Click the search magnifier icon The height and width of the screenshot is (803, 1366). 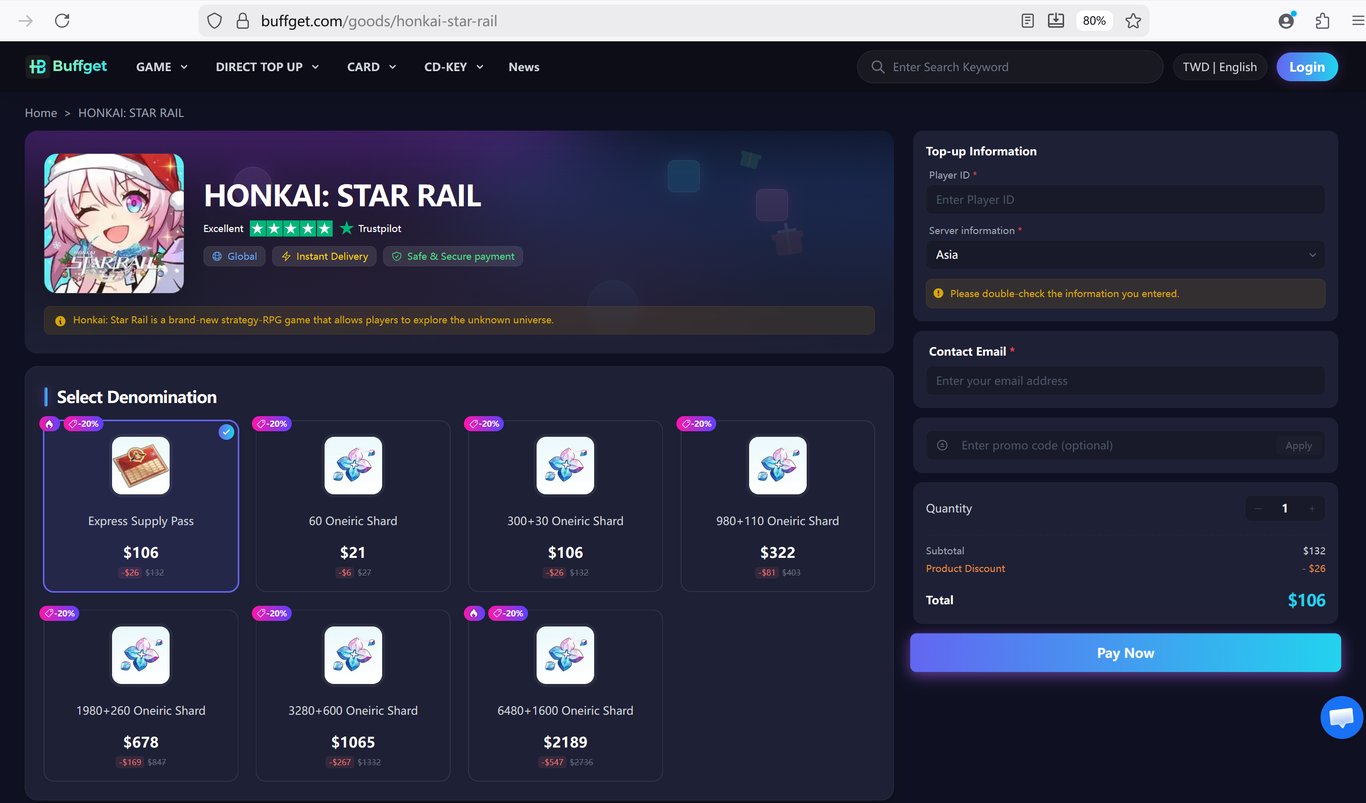tap(878, 67)
